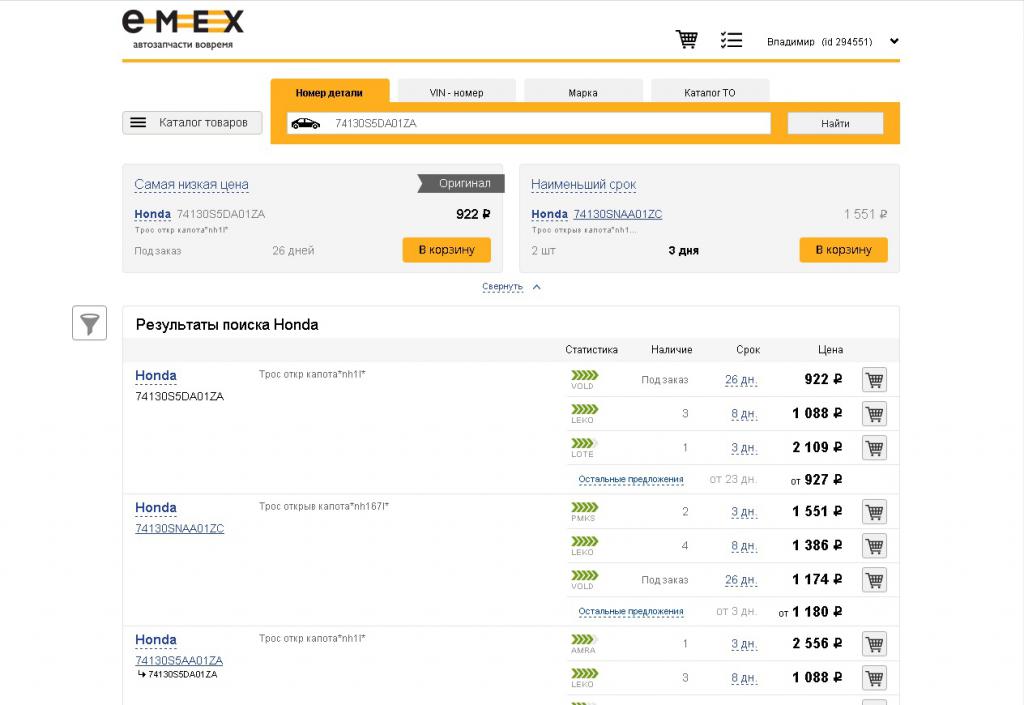Add the 1 551 ₽ PMKS offer to cart
The height and width of the screenshot is (705, 1024).
coord(874,512)
